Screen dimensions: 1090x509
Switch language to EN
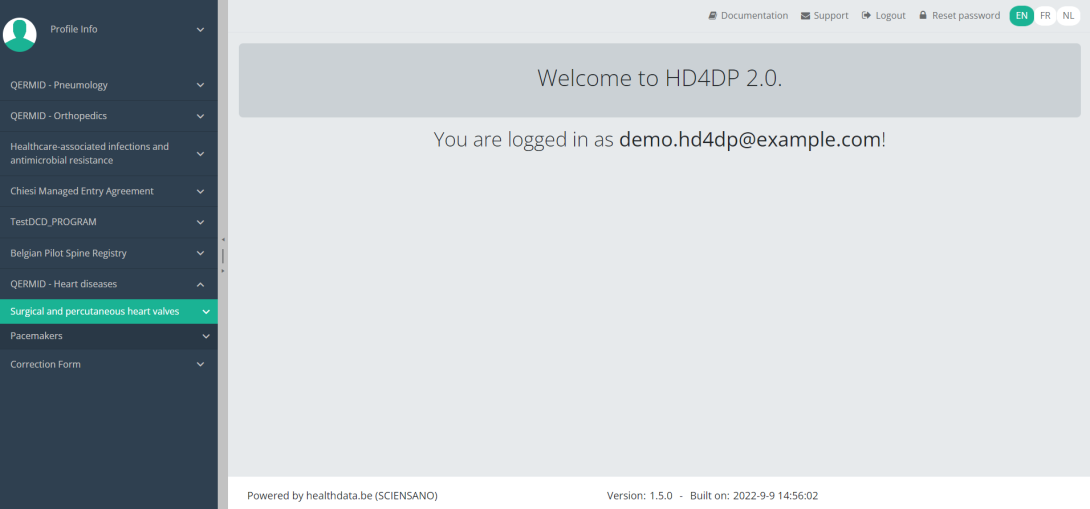pos(1021,16)
